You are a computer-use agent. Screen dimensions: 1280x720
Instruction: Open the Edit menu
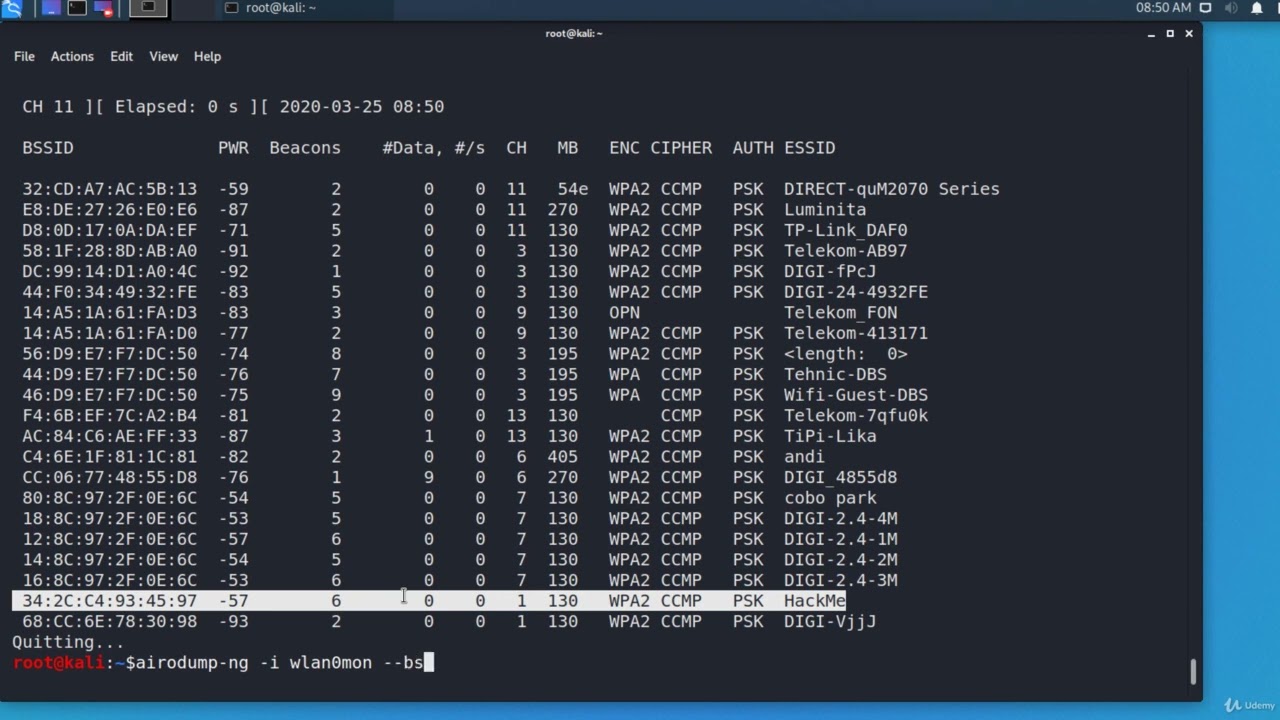click(x=121, y=56)
